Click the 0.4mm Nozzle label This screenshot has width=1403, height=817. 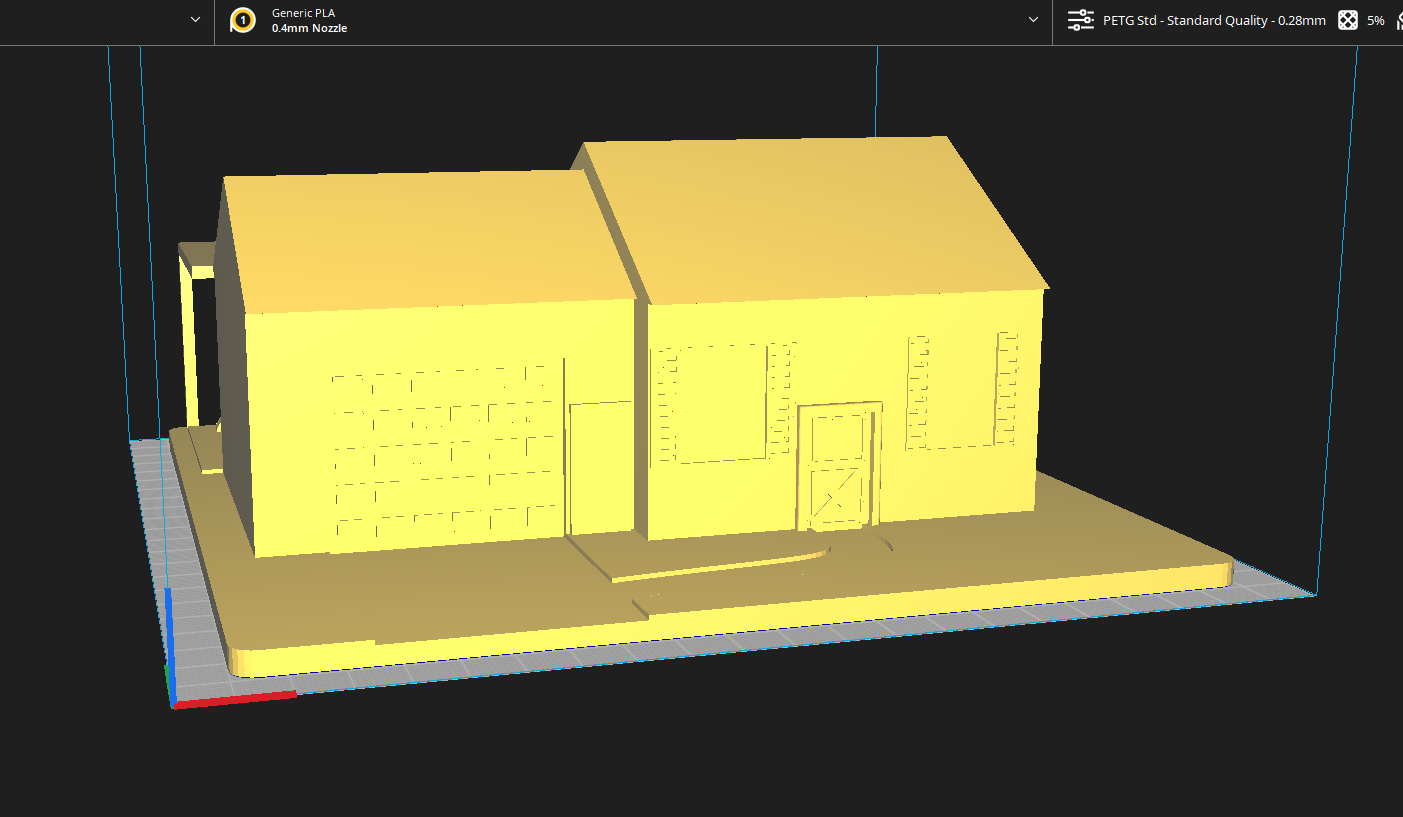309,28
